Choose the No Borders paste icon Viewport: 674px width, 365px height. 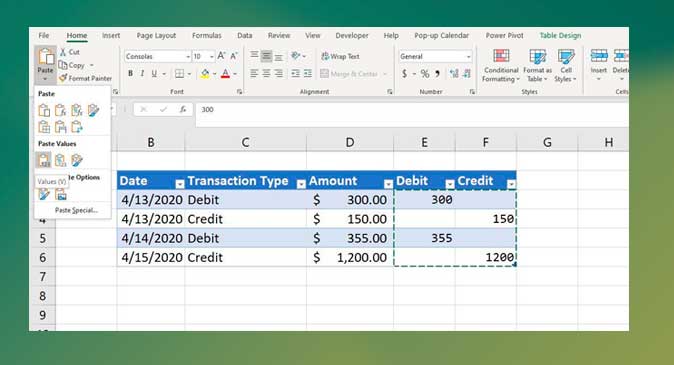pyautogui.click(x=44, y=127)
